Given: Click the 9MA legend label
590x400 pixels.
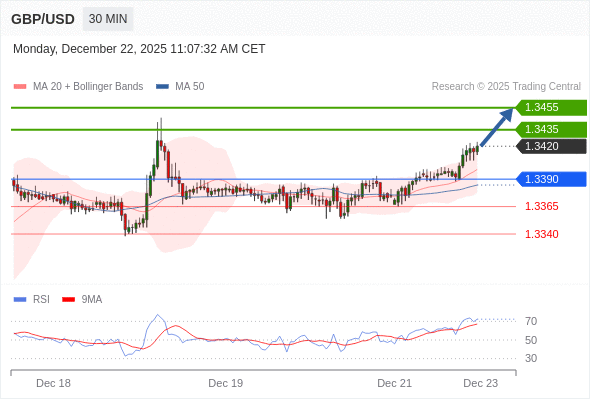Looking at the screenshot, I should [92, 300].
